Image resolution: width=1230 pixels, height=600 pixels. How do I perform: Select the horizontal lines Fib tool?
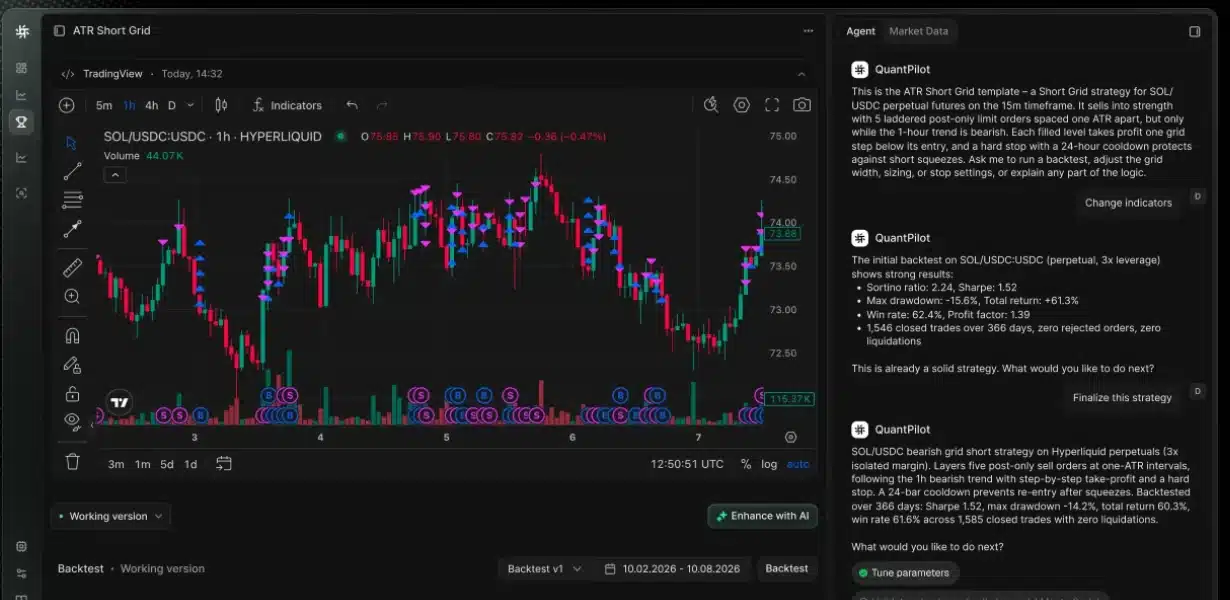(x=72, y=201)
